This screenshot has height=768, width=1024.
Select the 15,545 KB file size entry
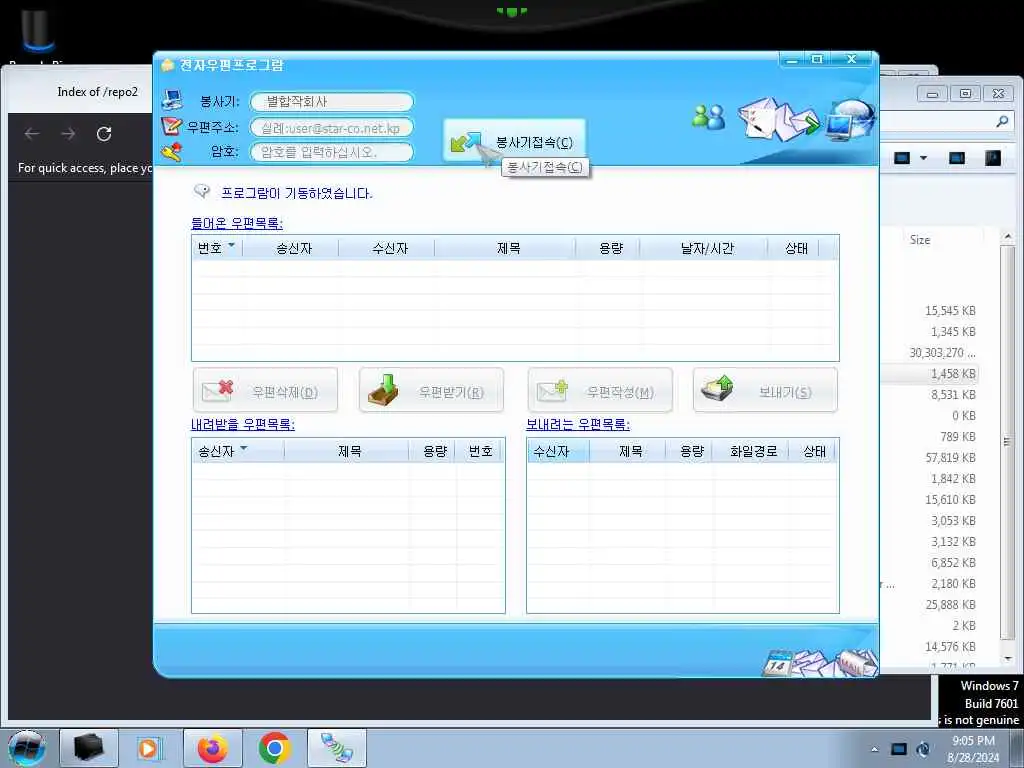coord(950,311)
